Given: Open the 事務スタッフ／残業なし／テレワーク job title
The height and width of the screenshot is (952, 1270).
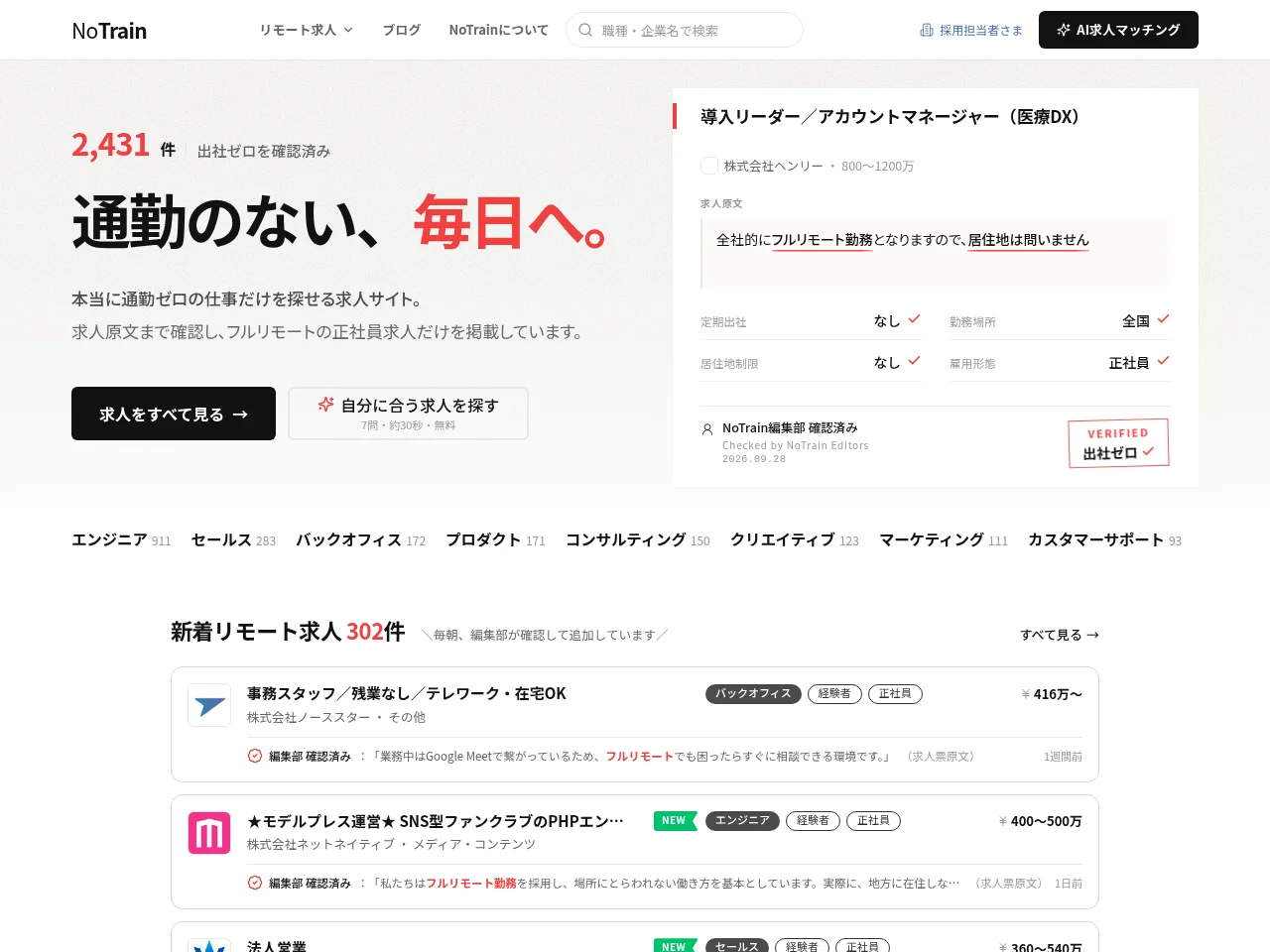Looking at the screenshot, I should click(407, 693).
